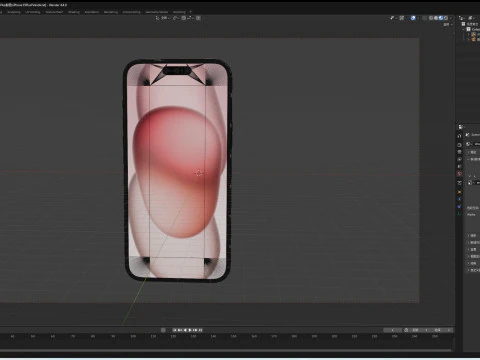
Task: Select the Scene Collection row in outliner
Action: [x=471, y=24]
